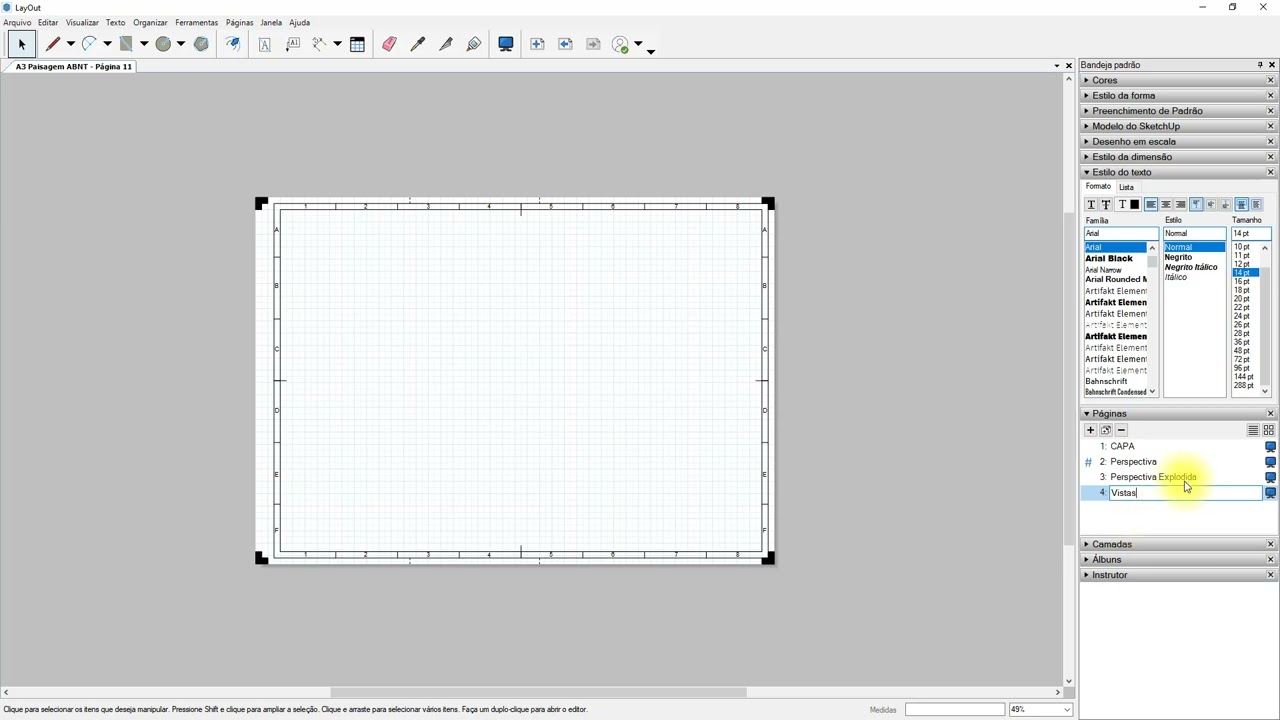The width and height of the screenshot is (1280, 720).
Task: Toggle underline text style
Action: pyautogui.click(x=1092, y=204)
